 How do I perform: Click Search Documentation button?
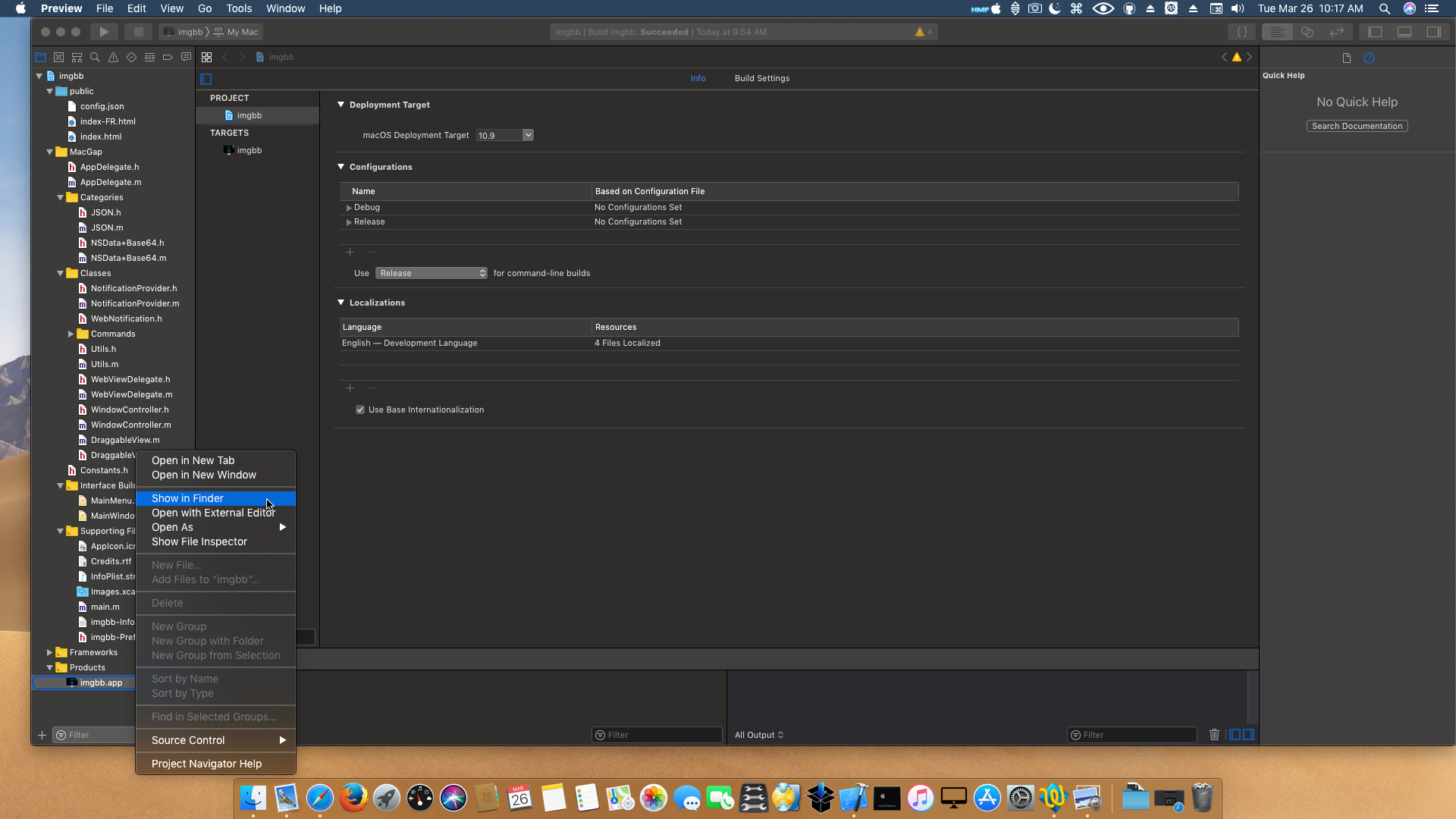(x=1357, y=126)
